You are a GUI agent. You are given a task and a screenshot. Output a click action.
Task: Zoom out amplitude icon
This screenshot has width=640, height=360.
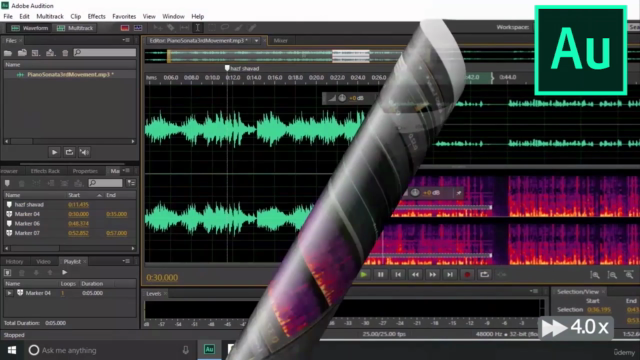612,275
